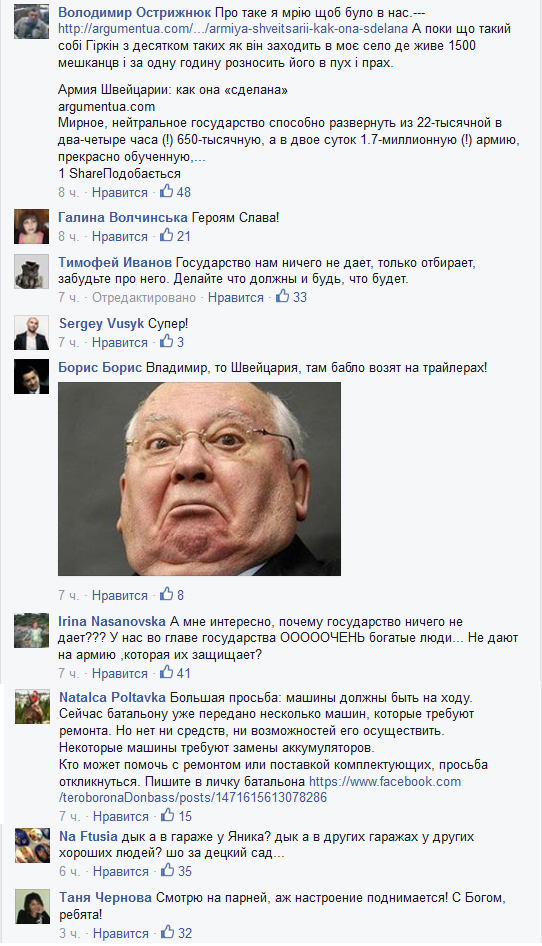
Task: Click Галина Волчинська's avatar picture
Action: [x=31, y=226]
